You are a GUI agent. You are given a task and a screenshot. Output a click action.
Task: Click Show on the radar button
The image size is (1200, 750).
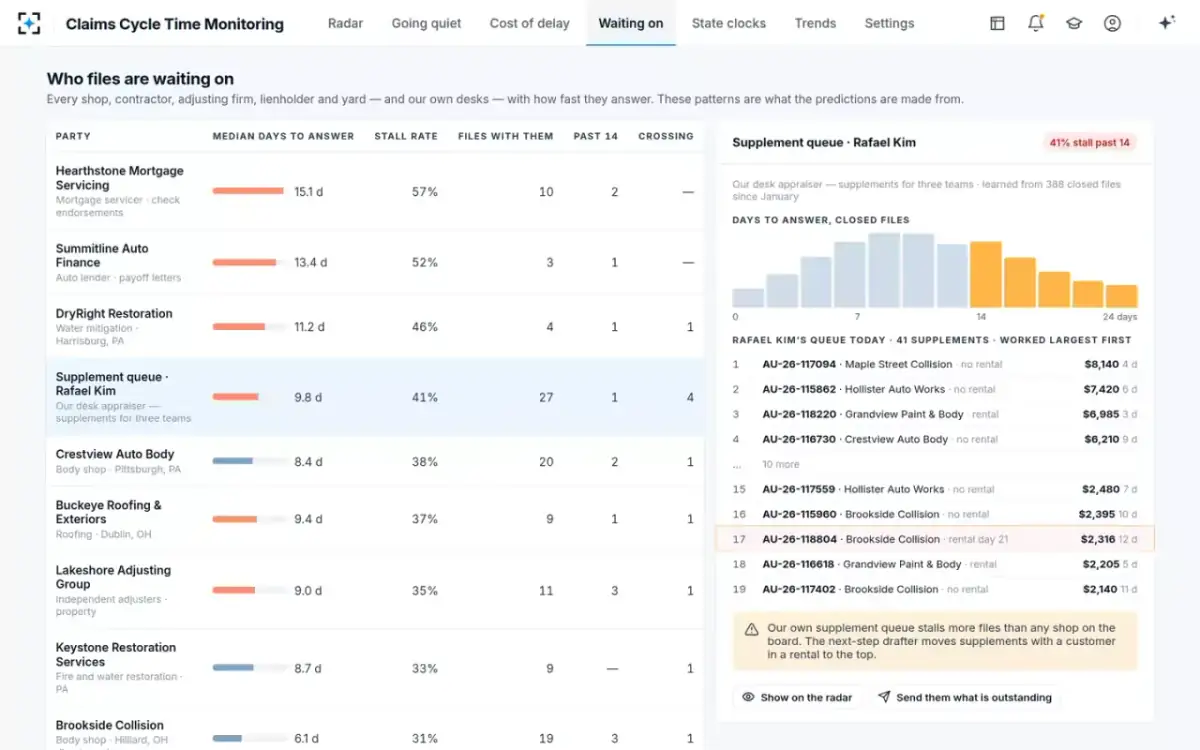(x=797, y=697)
